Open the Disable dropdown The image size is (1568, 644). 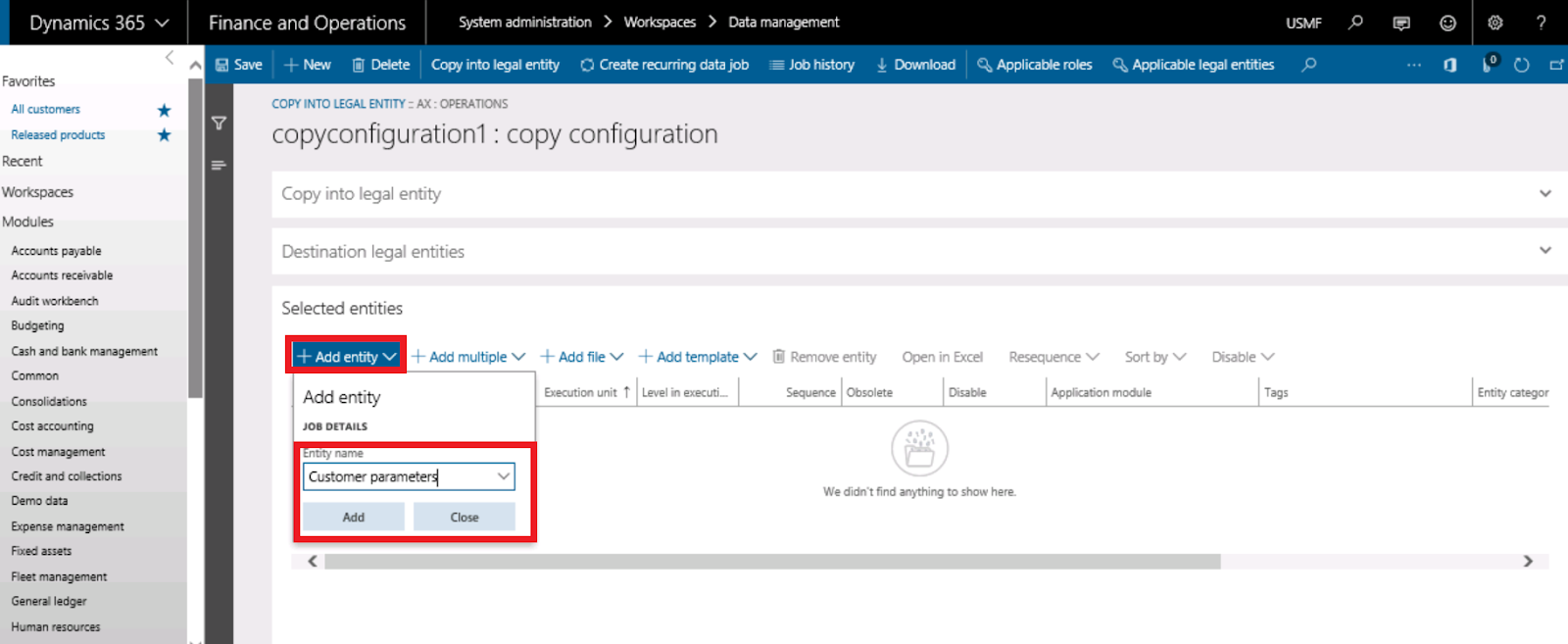1243,357
